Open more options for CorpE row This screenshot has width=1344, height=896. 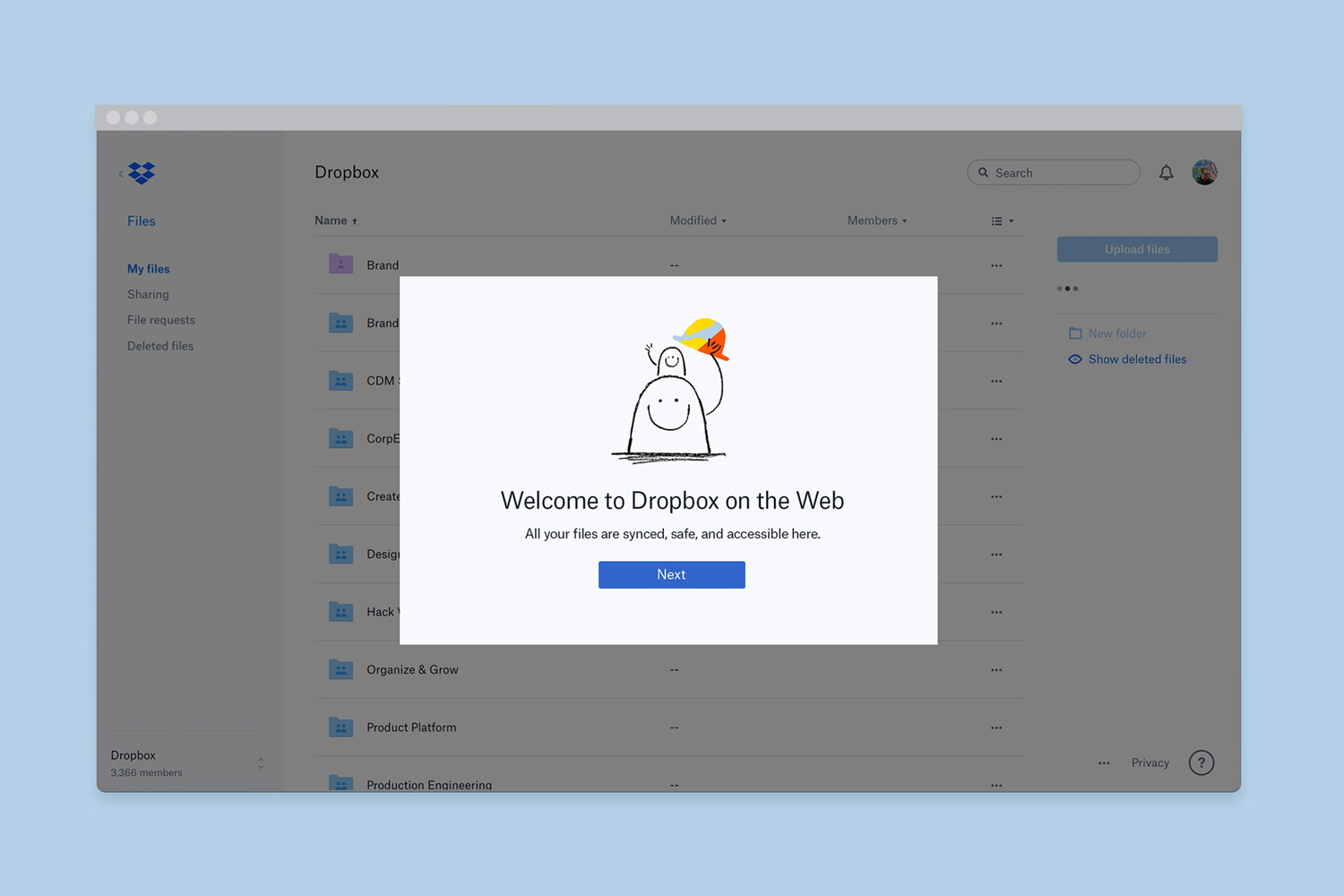996,439
